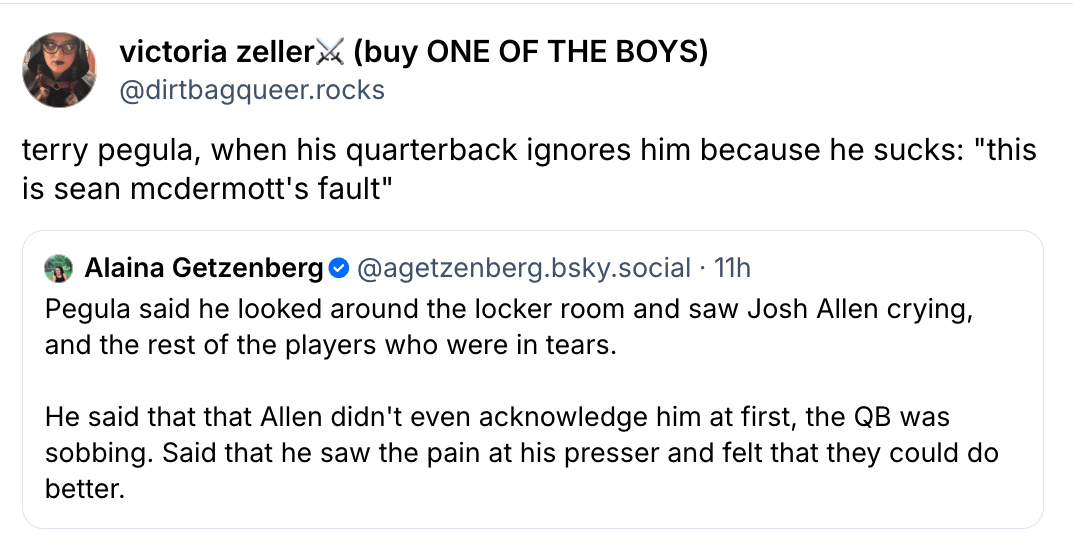
Task: Click the "Josh Allen crying" phrase
Action: [x=860, y=309]
